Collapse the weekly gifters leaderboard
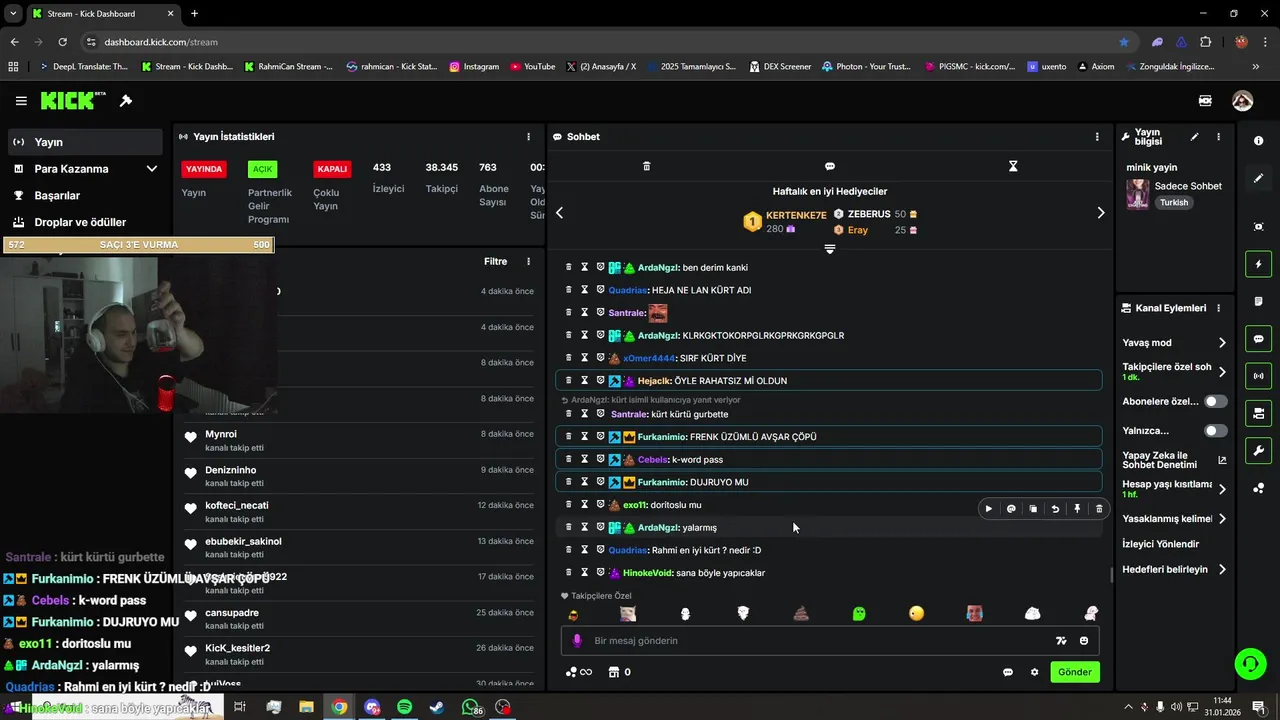Screen dimensions: 1280x720 [x=829, y=249]
